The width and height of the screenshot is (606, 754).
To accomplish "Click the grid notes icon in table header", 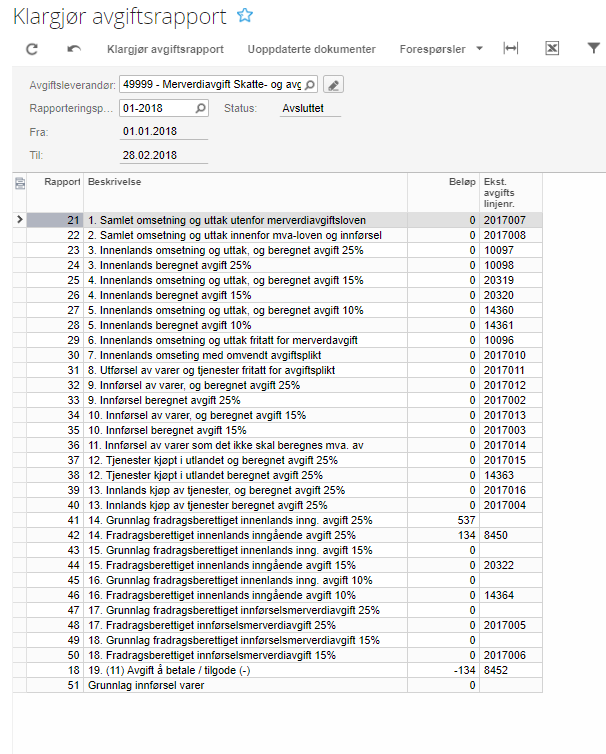I will tap(20, 183).
